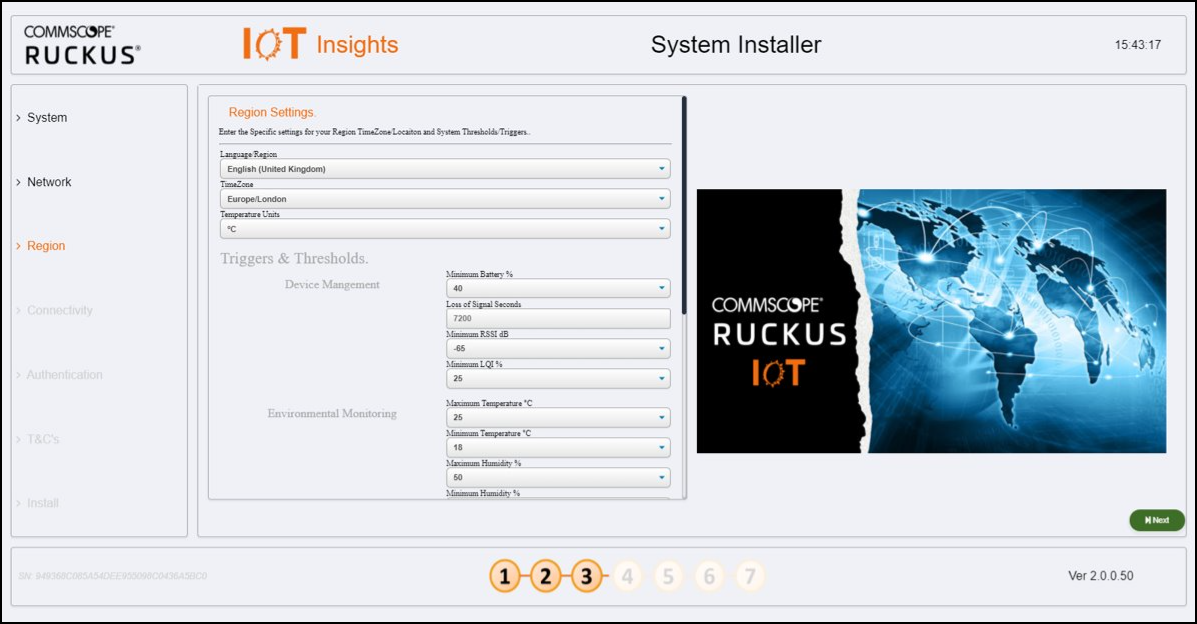Select the Install sidebar item

click(43, 503)
